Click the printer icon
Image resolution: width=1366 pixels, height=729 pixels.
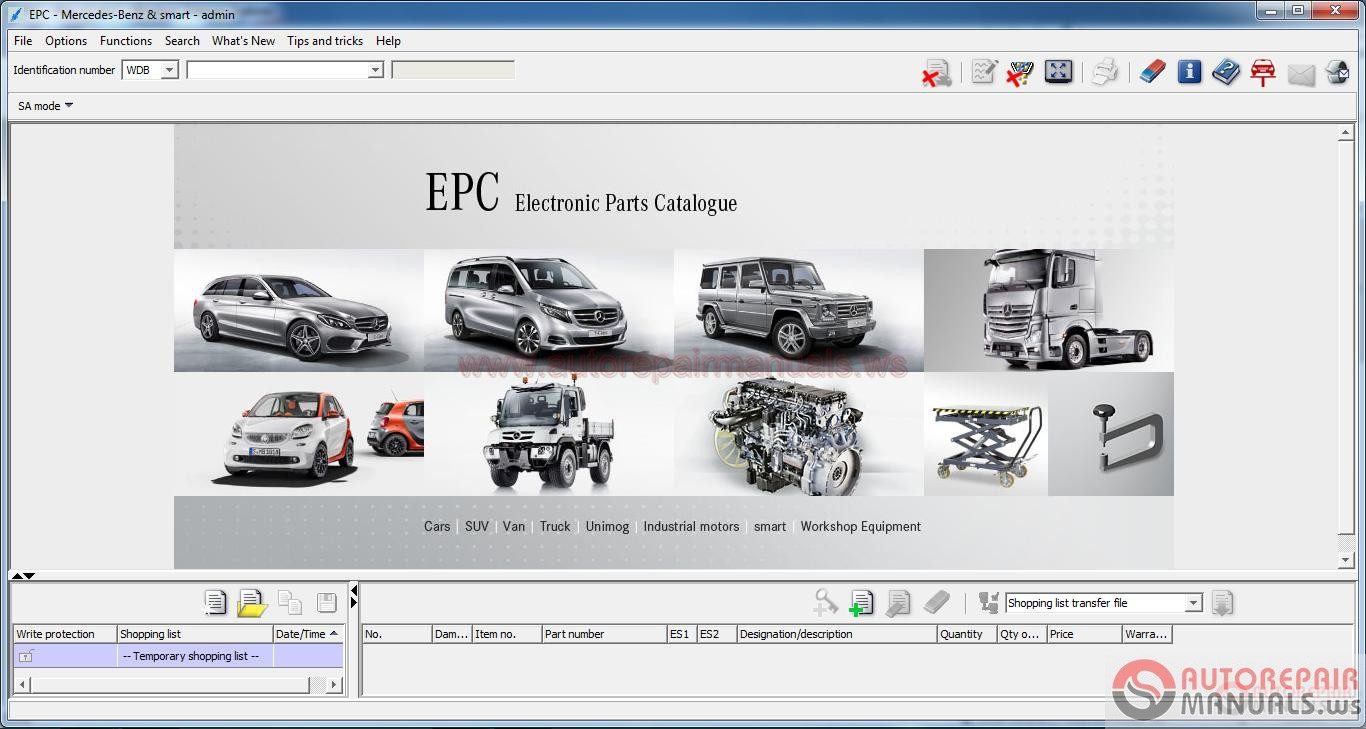coord(1104,72)
